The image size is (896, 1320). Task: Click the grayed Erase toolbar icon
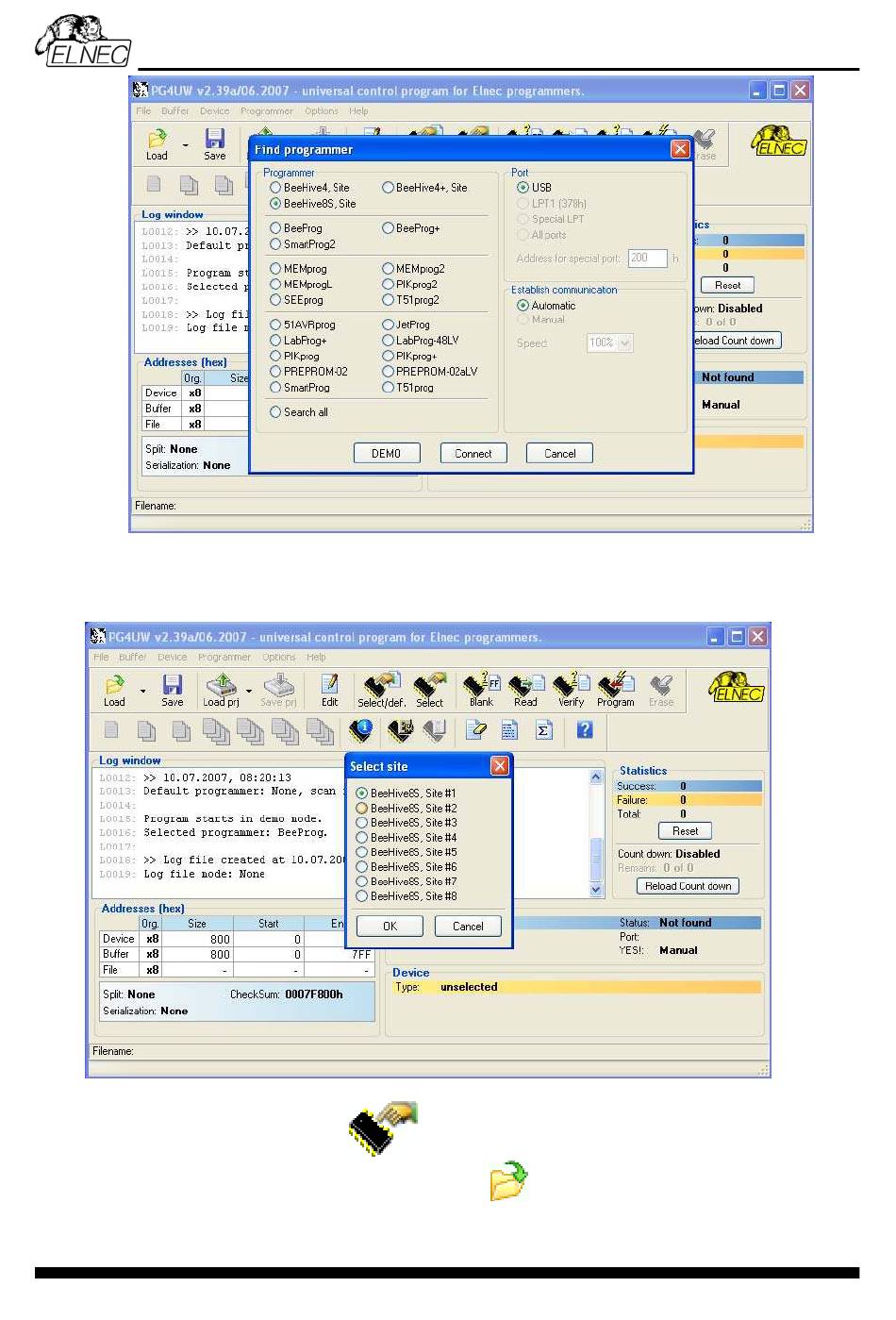[661, 690]
